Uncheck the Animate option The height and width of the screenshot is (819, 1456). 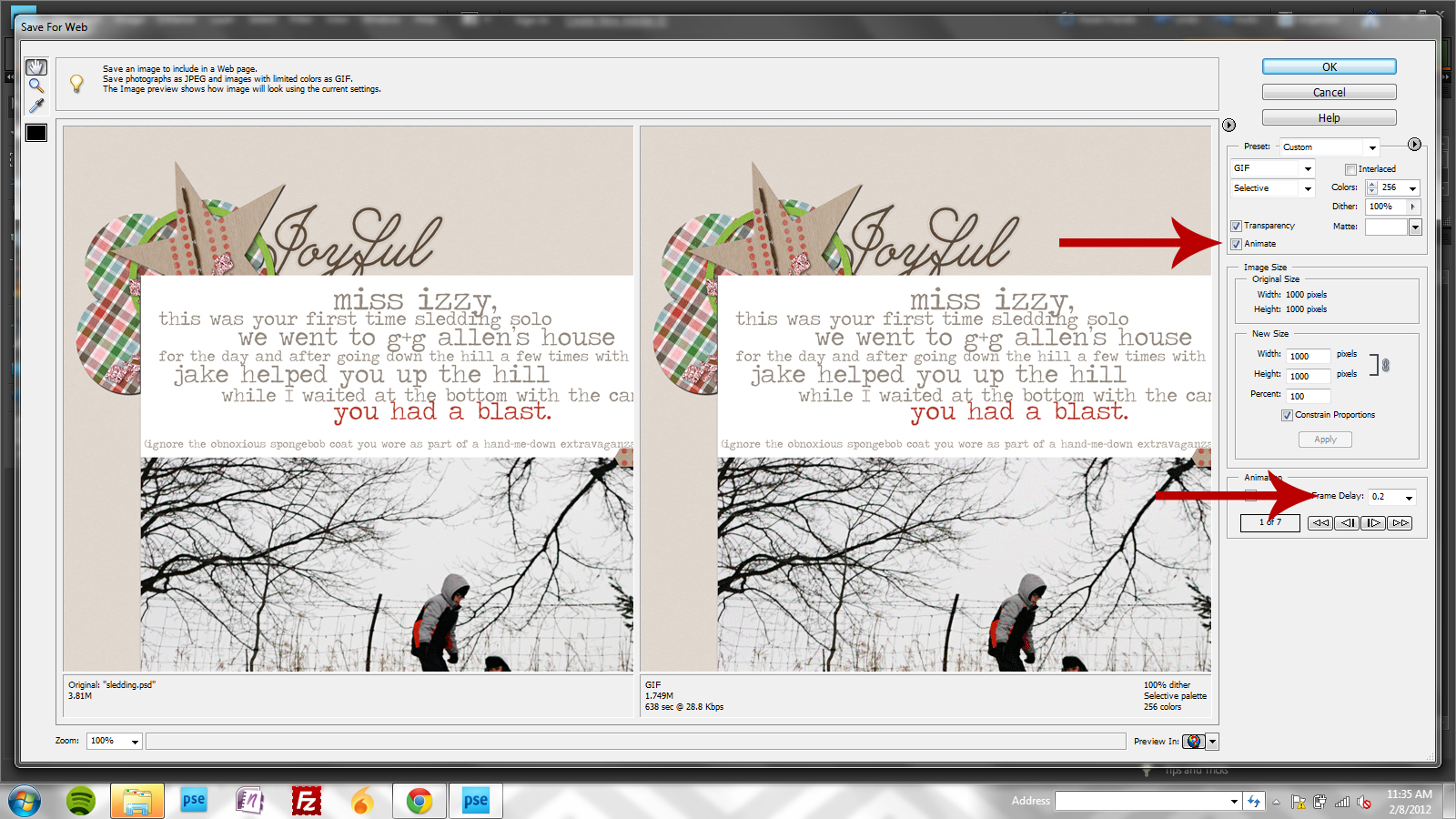(1236, 243)
